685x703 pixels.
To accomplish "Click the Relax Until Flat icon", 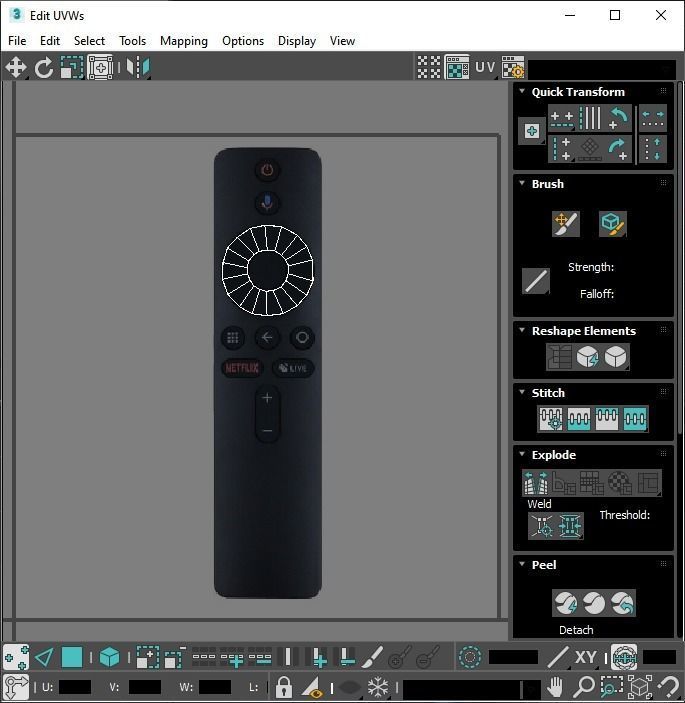I will [588, 357].
